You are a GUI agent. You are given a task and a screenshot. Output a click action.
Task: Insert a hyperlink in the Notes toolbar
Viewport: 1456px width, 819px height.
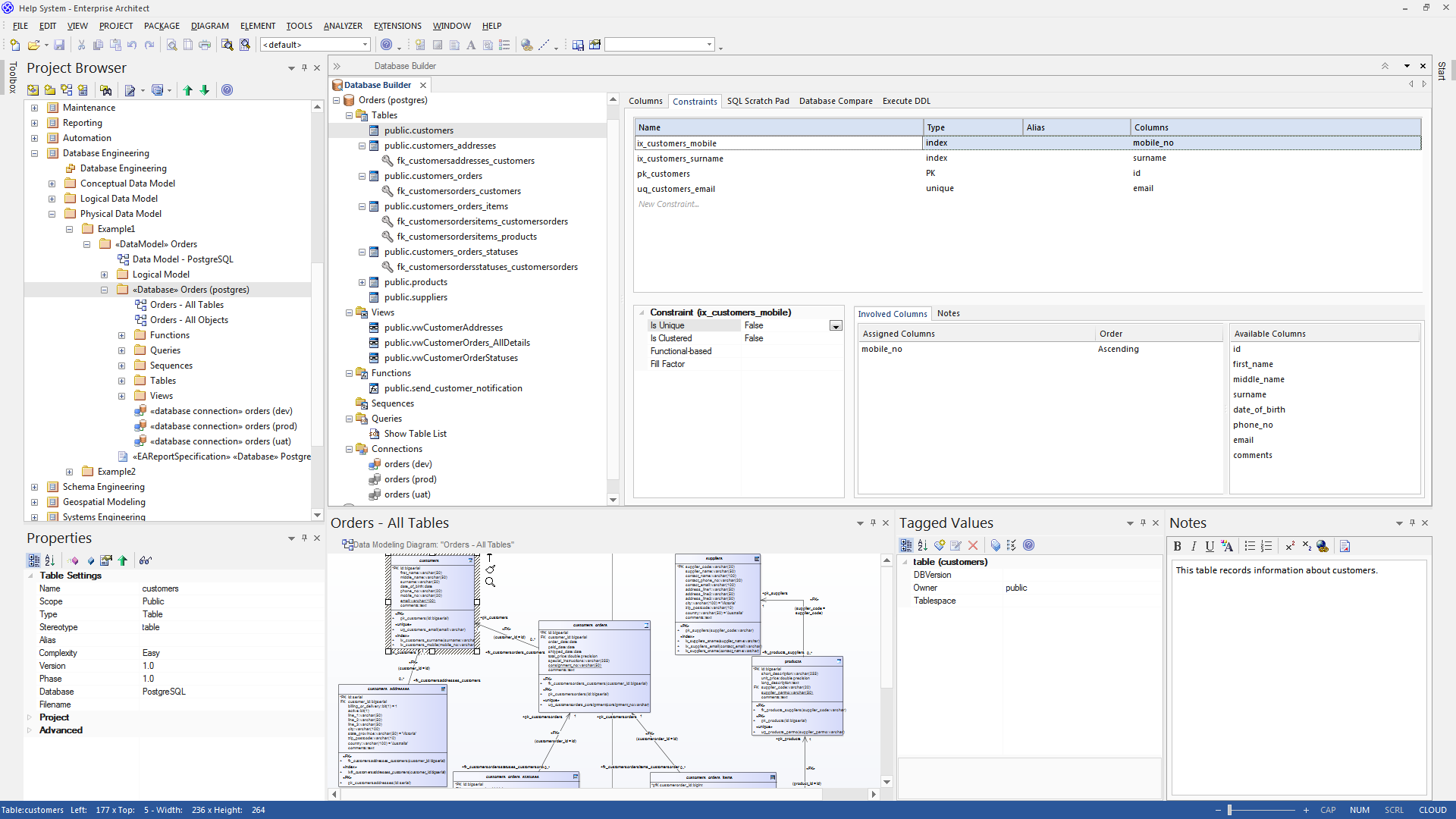(x=1323, y=546)
